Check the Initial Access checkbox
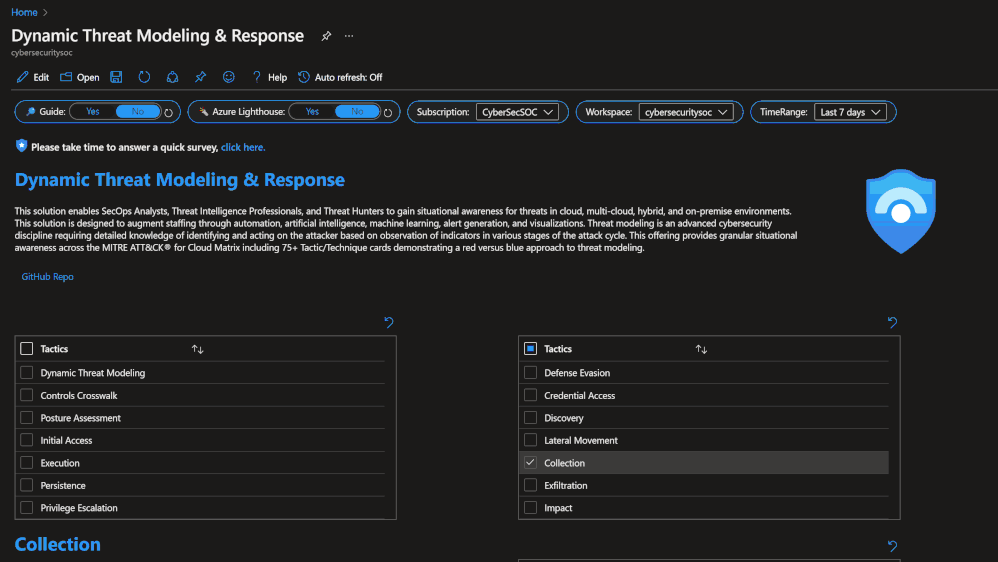The height and width of the screenshot is (562, 998). [x=27, y=440]
